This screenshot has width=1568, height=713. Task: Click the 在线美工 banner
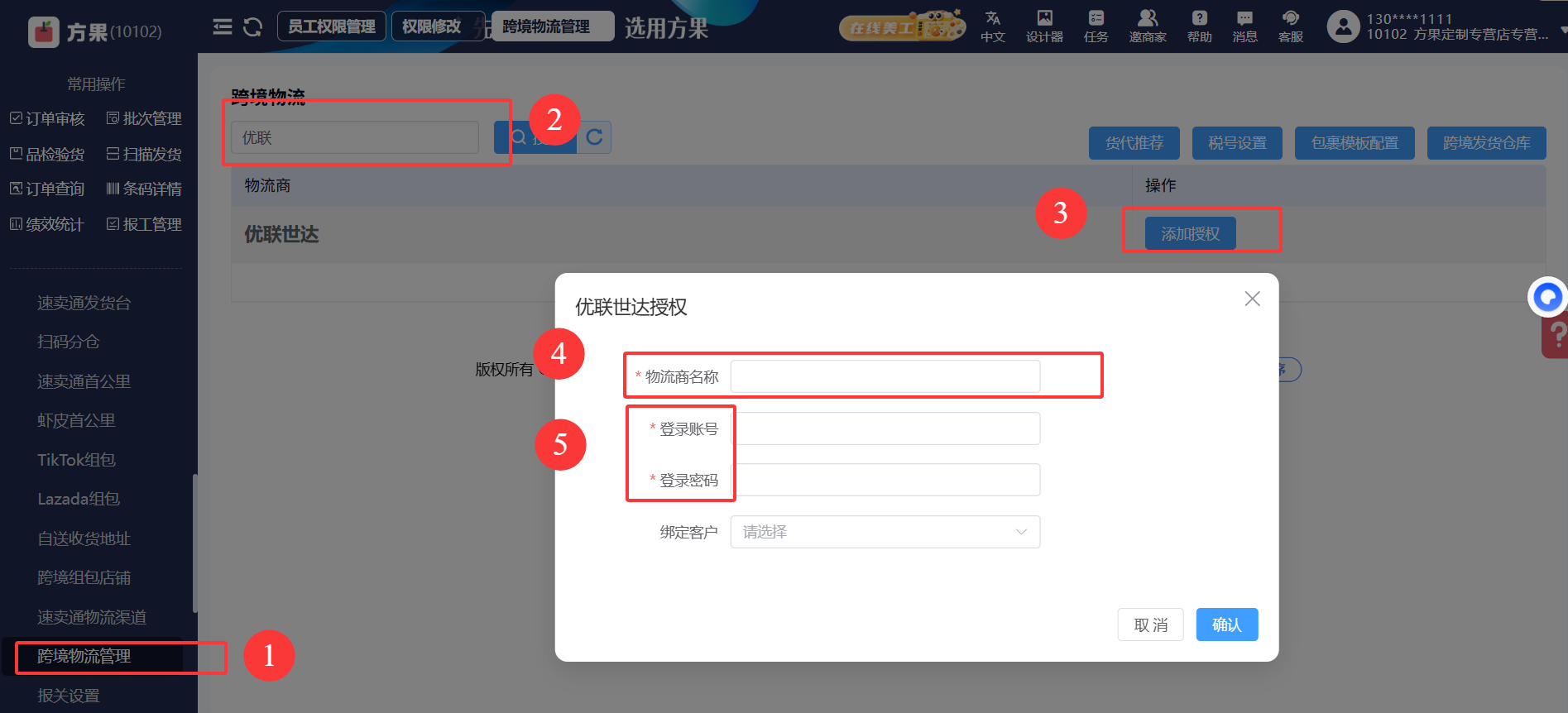[902, 26]
